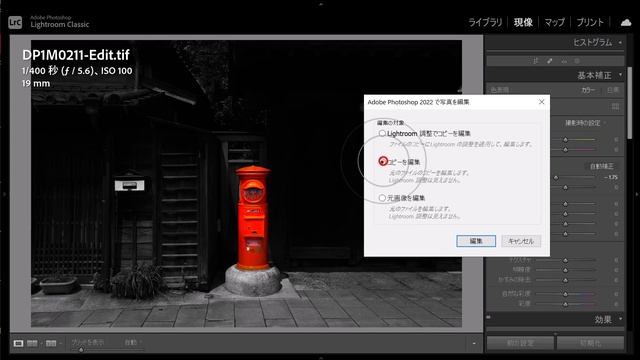Viewport: 640px width, 360px height.
Task: Switch to Before/After top-bottom view icon
Action: click(51, 343)
